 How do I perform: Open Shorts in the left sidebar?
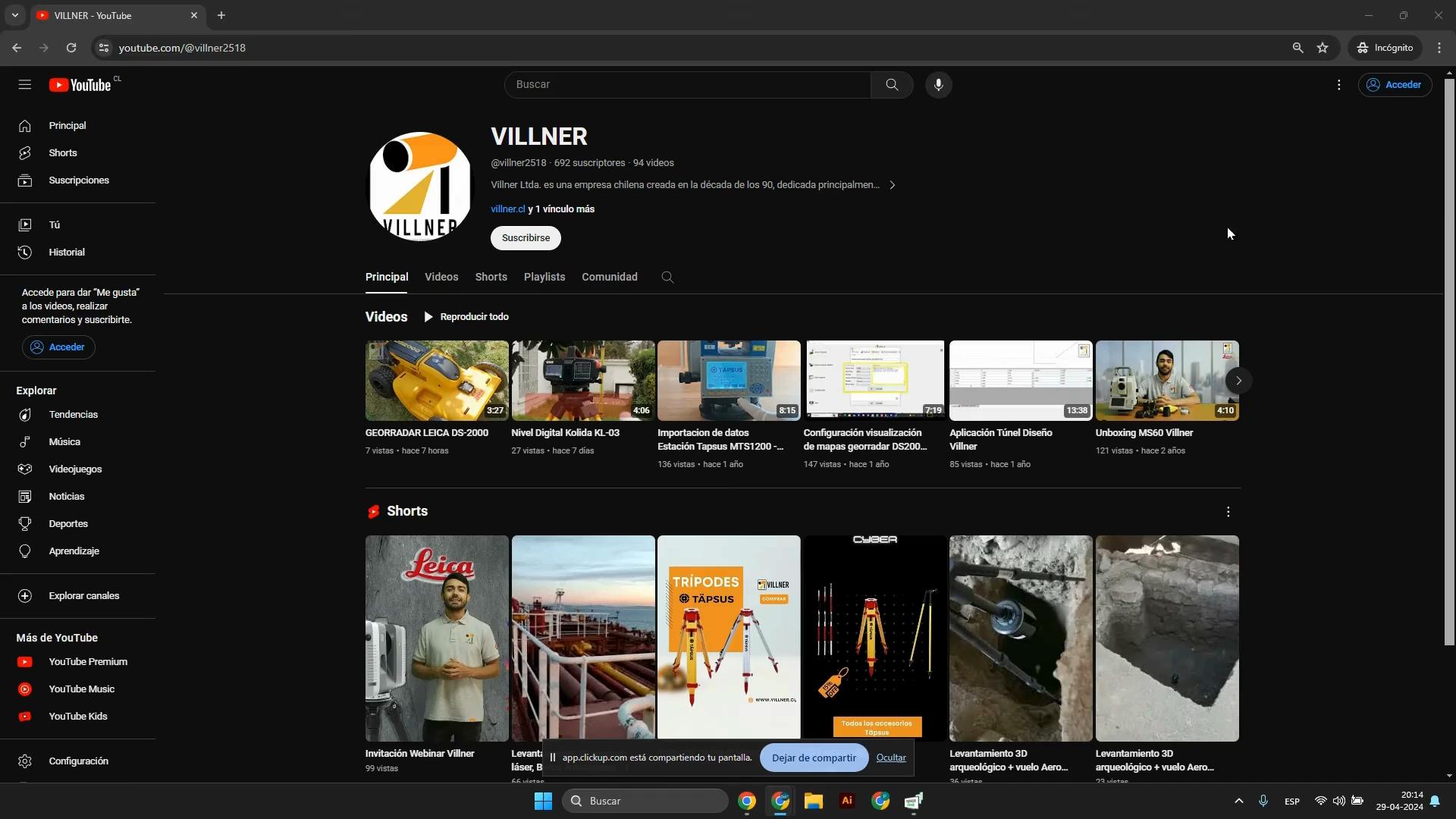(62, 152)
